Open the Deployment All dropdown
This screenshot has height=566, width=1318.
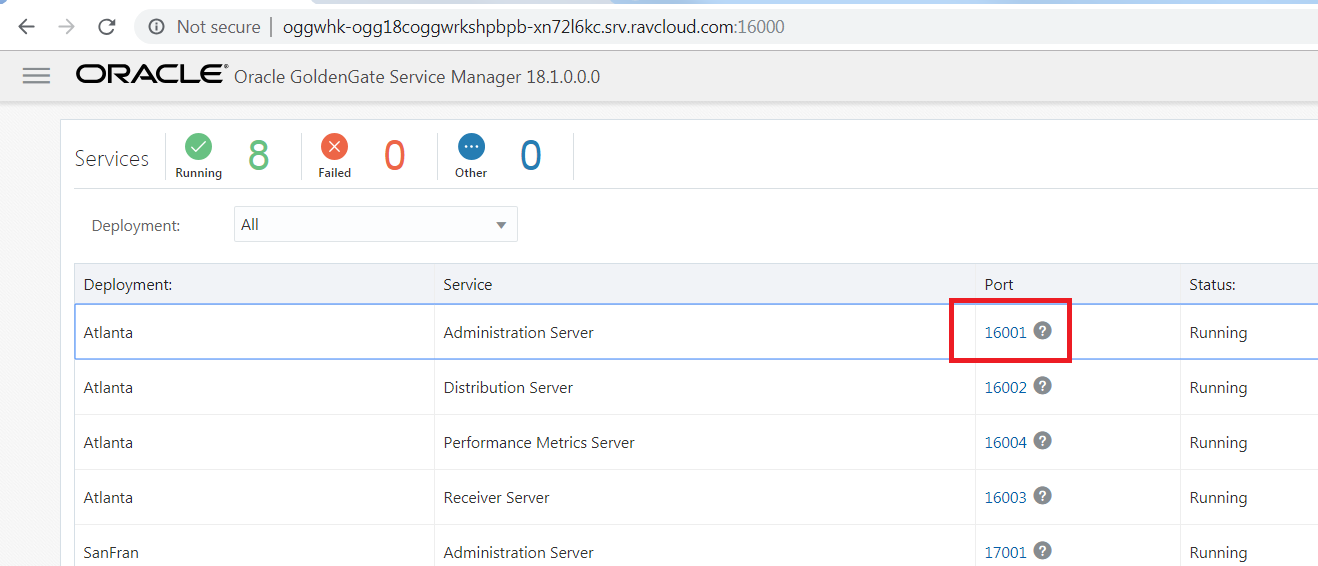coord(375,224)
